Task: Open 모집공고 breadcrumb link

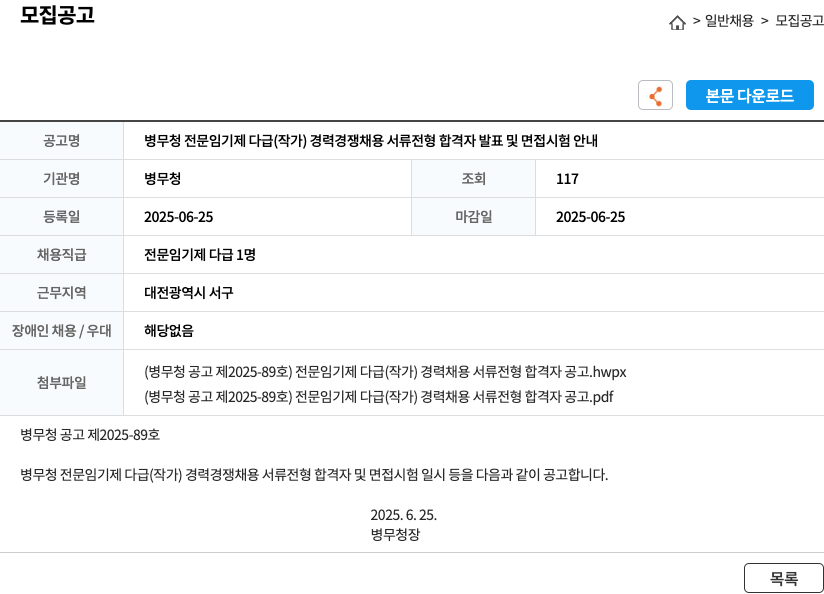Action: pos(799,21)
